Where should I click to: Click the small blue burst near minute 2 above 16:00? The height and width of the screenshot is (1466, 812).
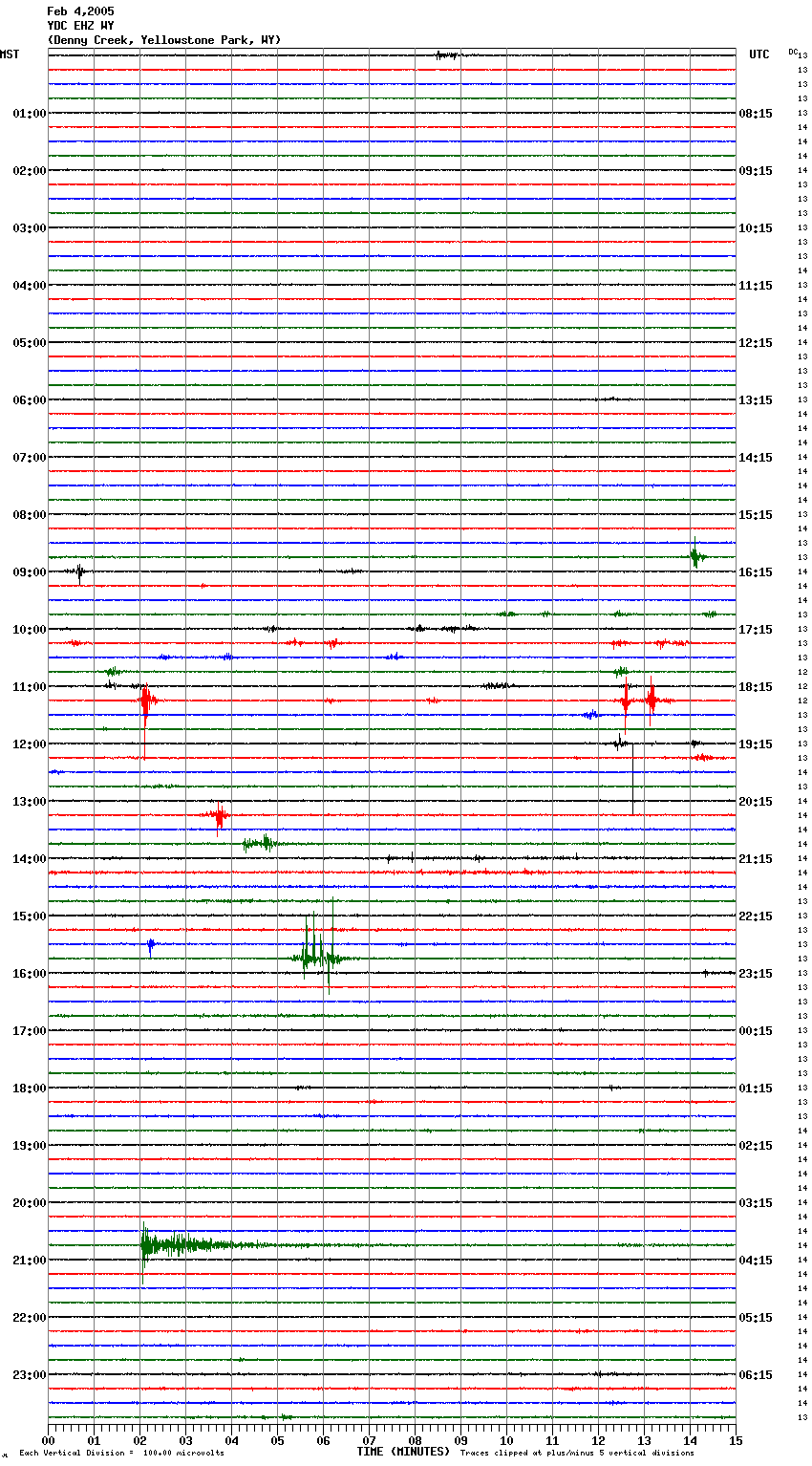coord(151,945)
